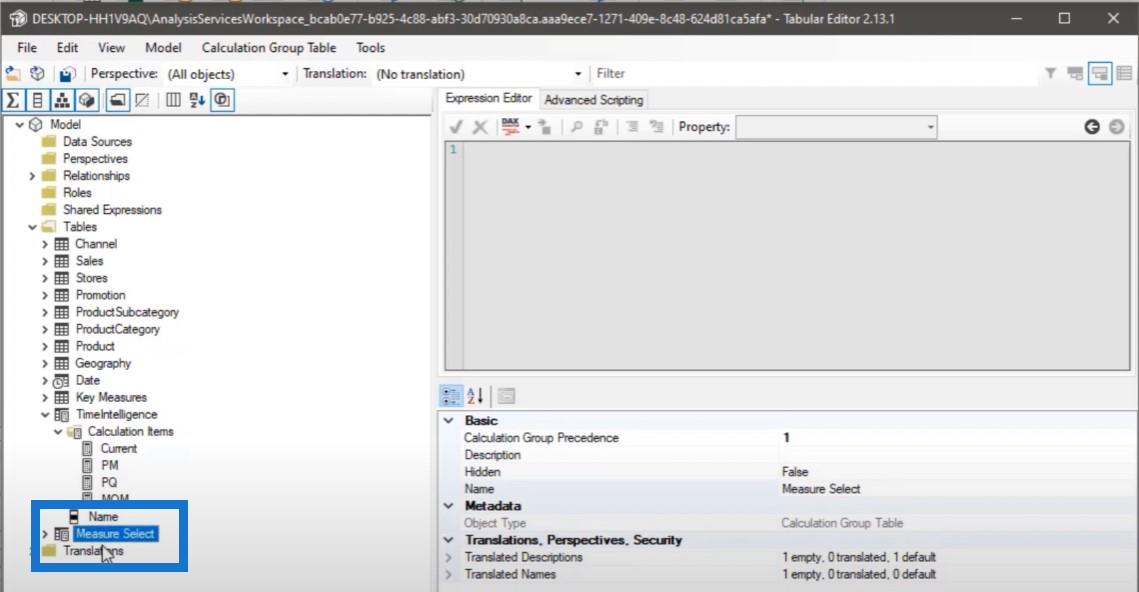Open the Tools menu

tap(370, 48)
